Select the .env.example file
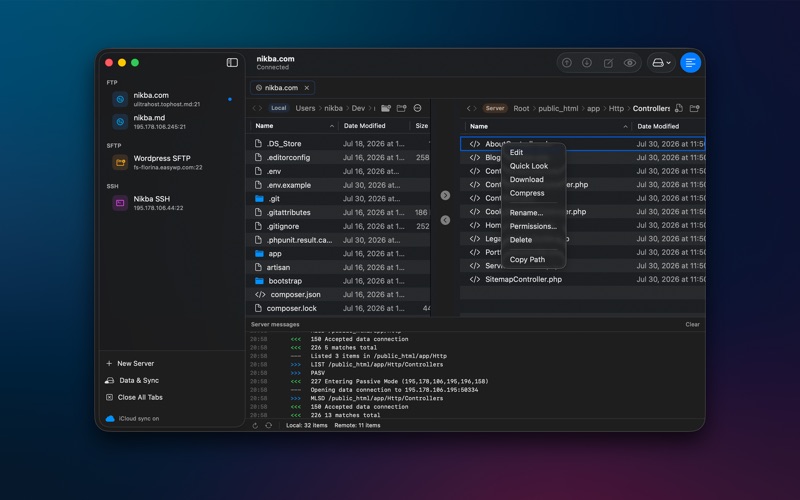The image size is (800, 500). point(340,185)
